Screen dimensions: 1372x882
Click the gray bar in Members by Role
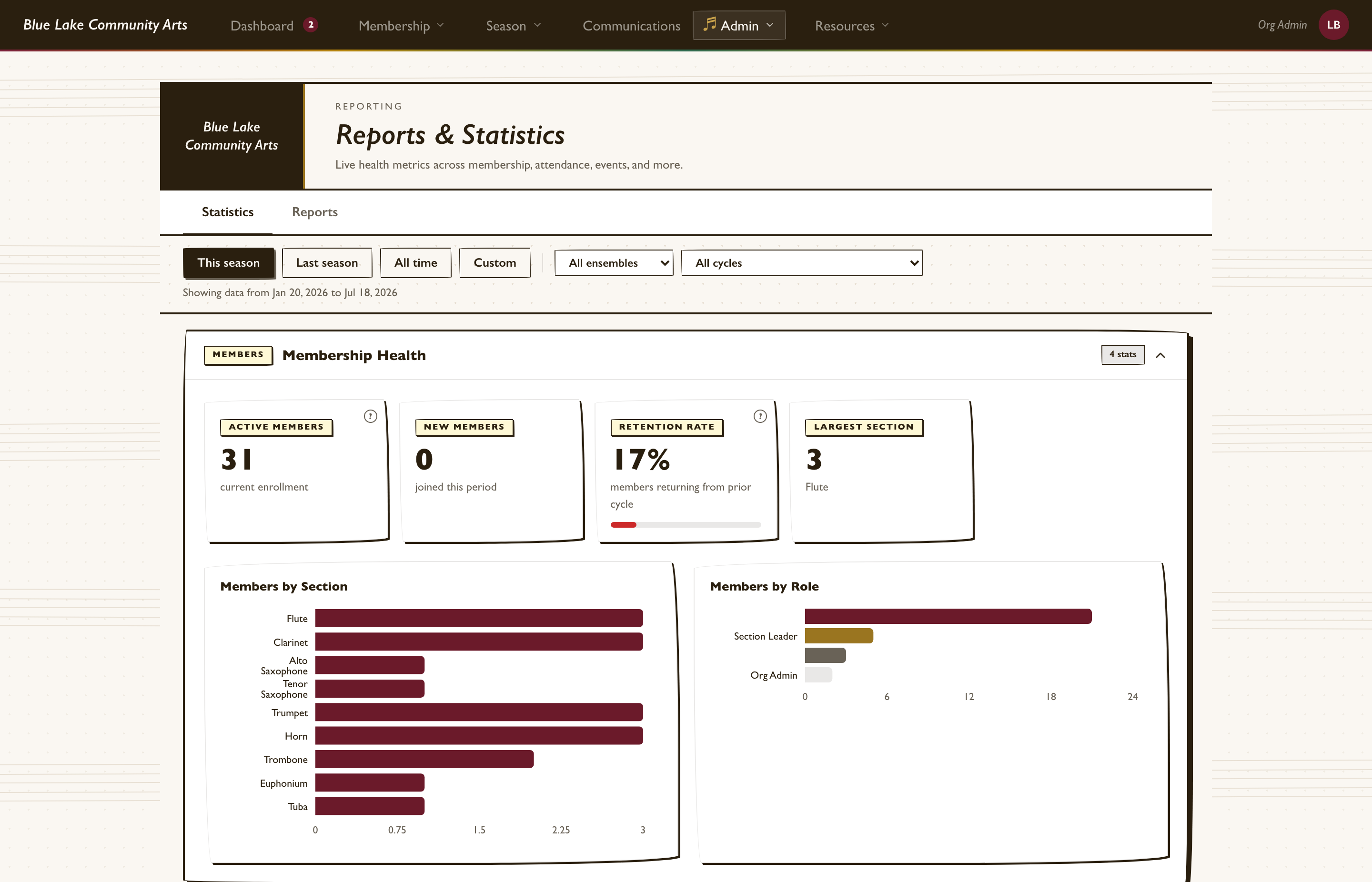826,655
